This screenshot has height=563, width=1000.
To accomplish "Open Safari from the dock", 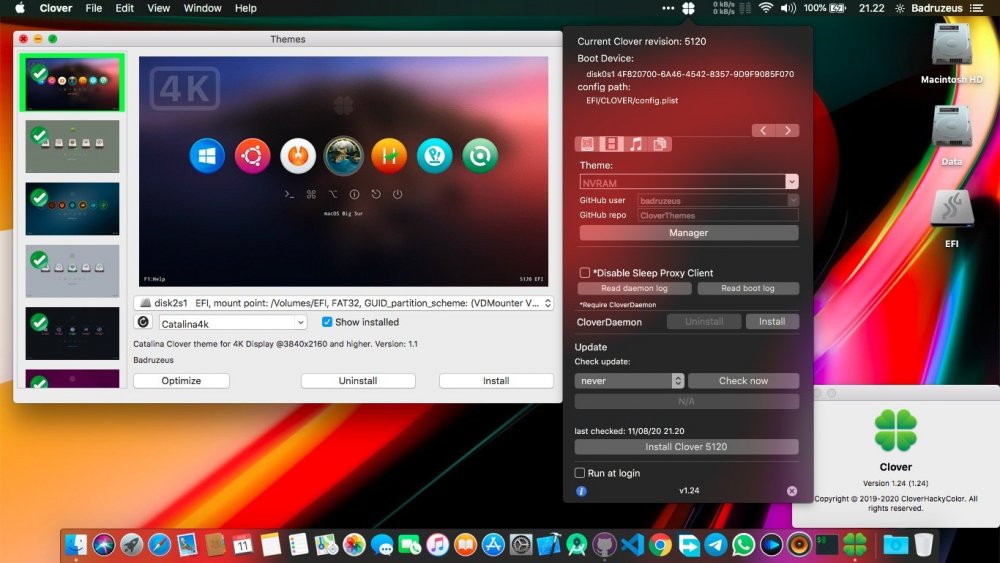I will coord(159,545).
